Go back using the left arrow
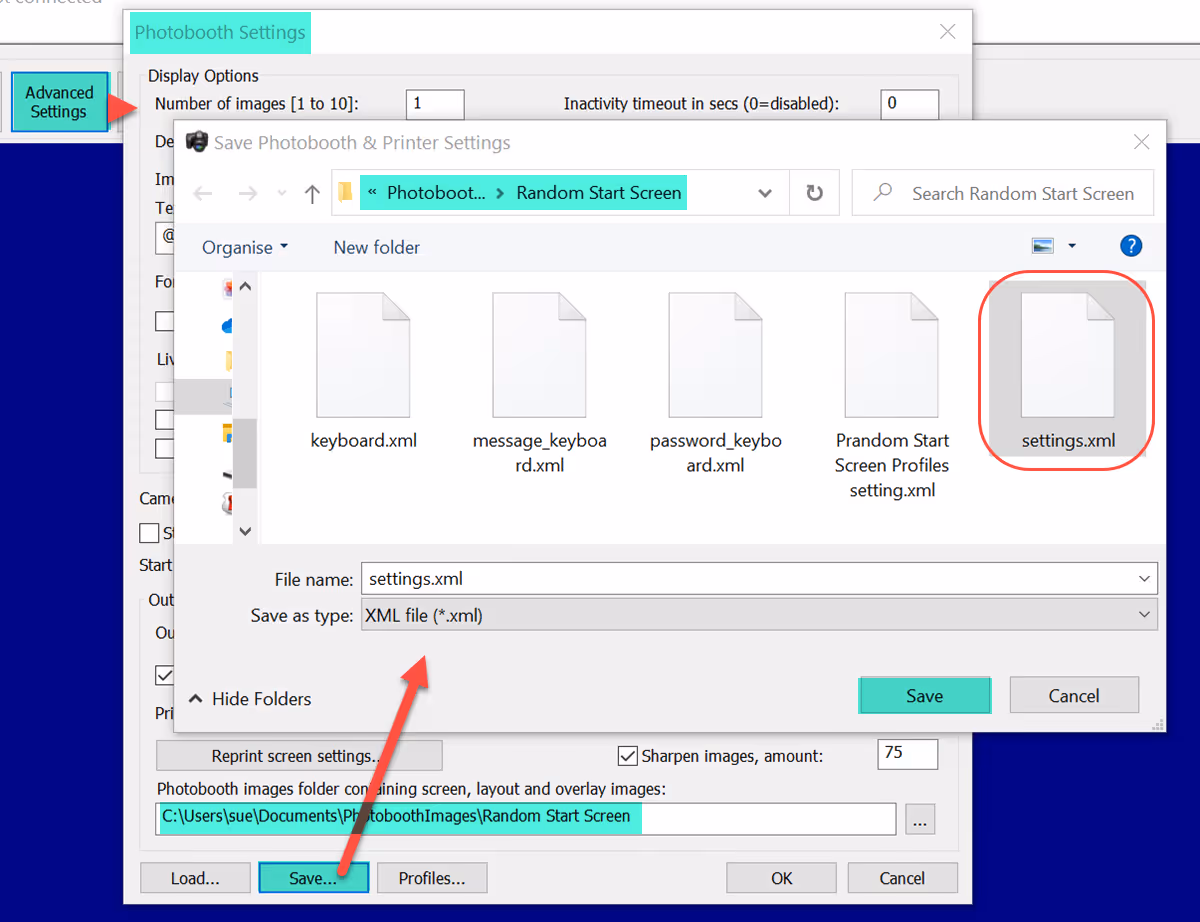The width and height of the screenshot is (1200, 922). pyautogui.click(x=203, y=194)
